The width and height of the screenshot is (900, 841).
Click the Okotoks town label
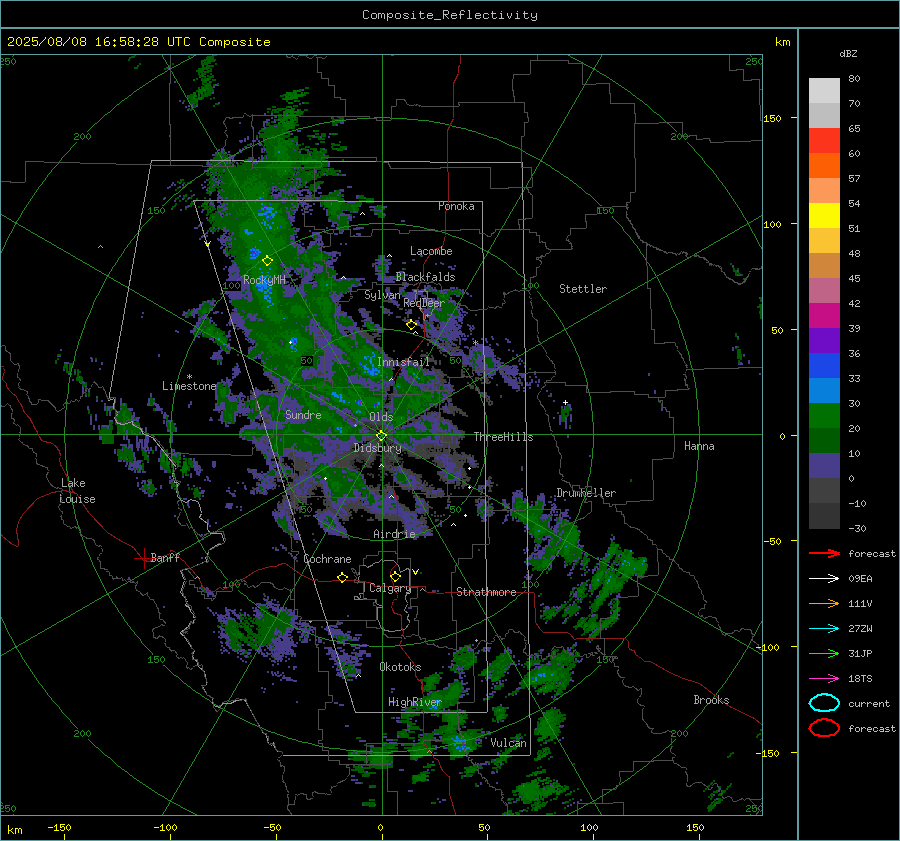point(400,667)
